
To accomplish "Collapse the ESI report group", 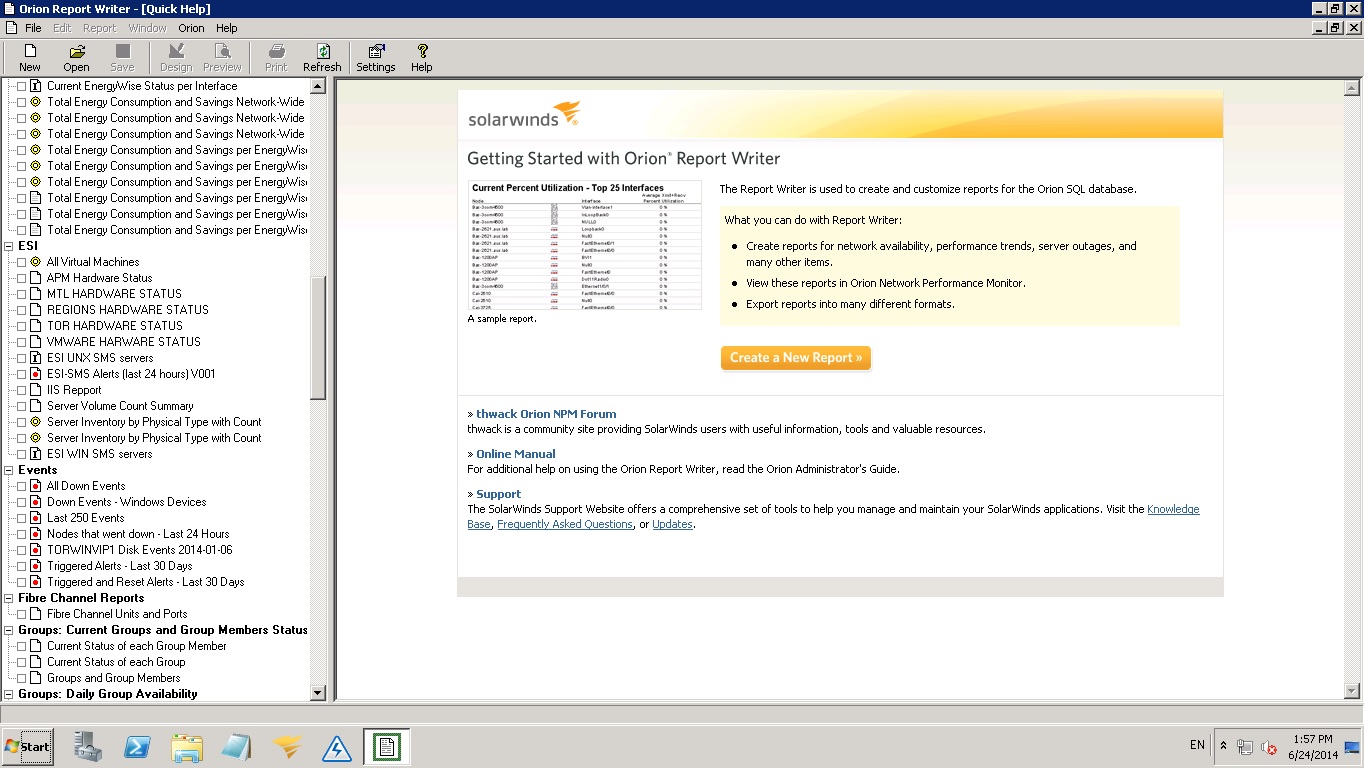I will 9,246.
